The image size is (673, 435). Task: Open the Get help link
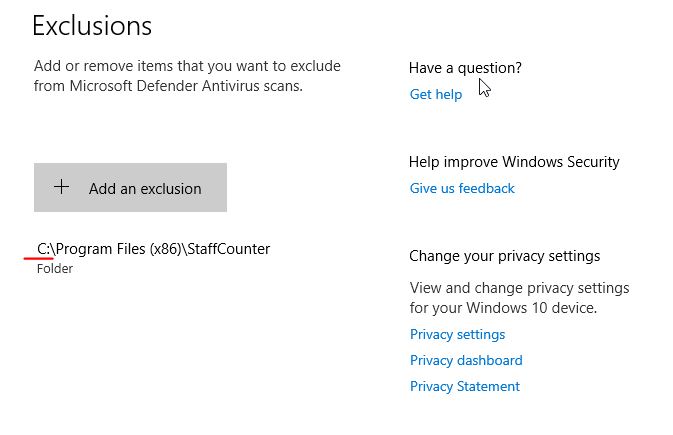(436, 94)
